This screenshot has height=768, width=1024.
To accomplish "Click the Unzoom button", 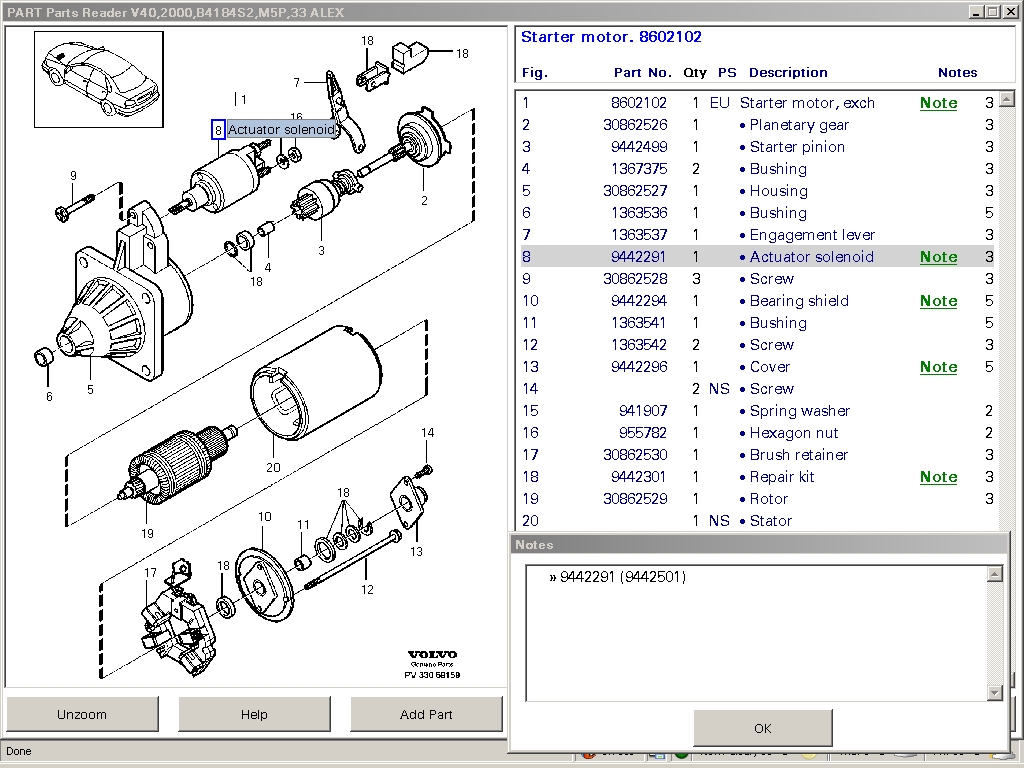I will click(82, 714).
